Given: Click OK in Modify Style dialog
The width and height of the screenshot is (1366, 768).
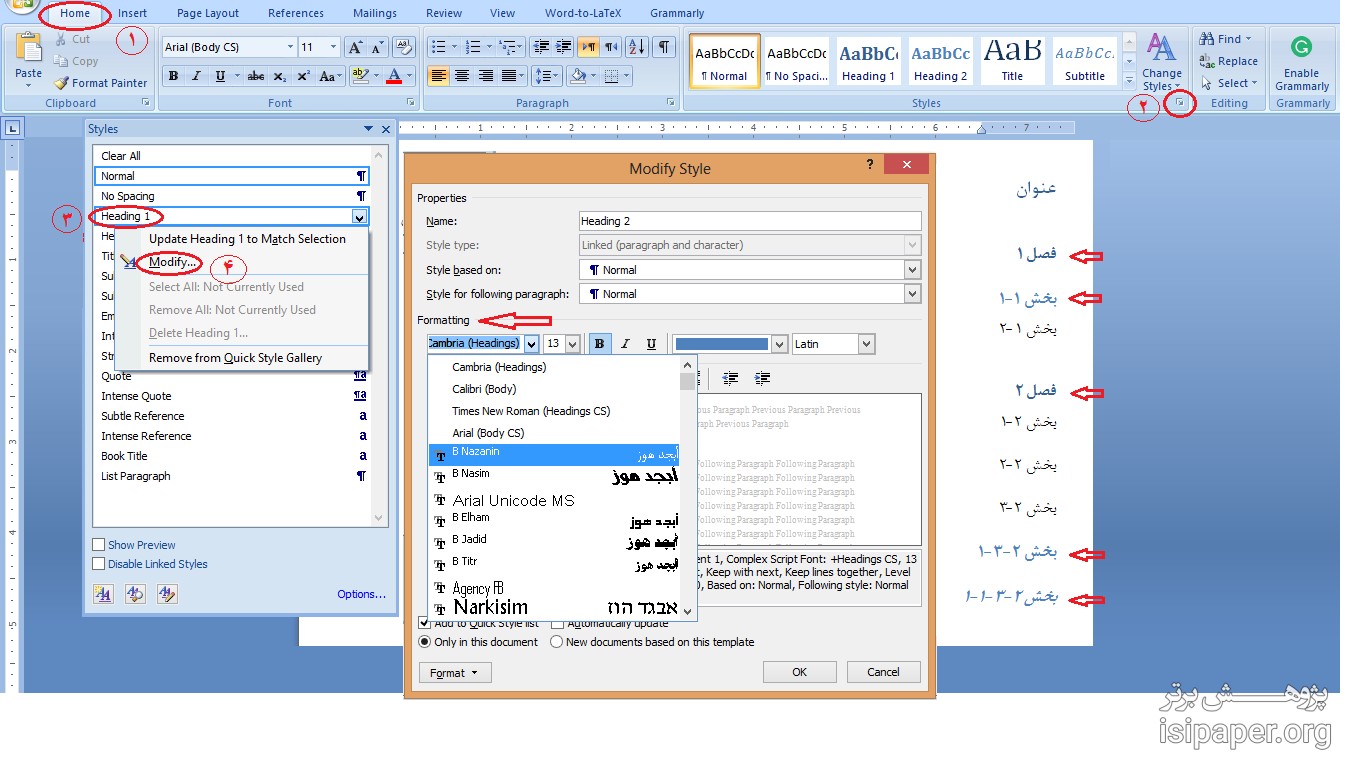Looking at the screenshot, I should (x=799, y=672).
